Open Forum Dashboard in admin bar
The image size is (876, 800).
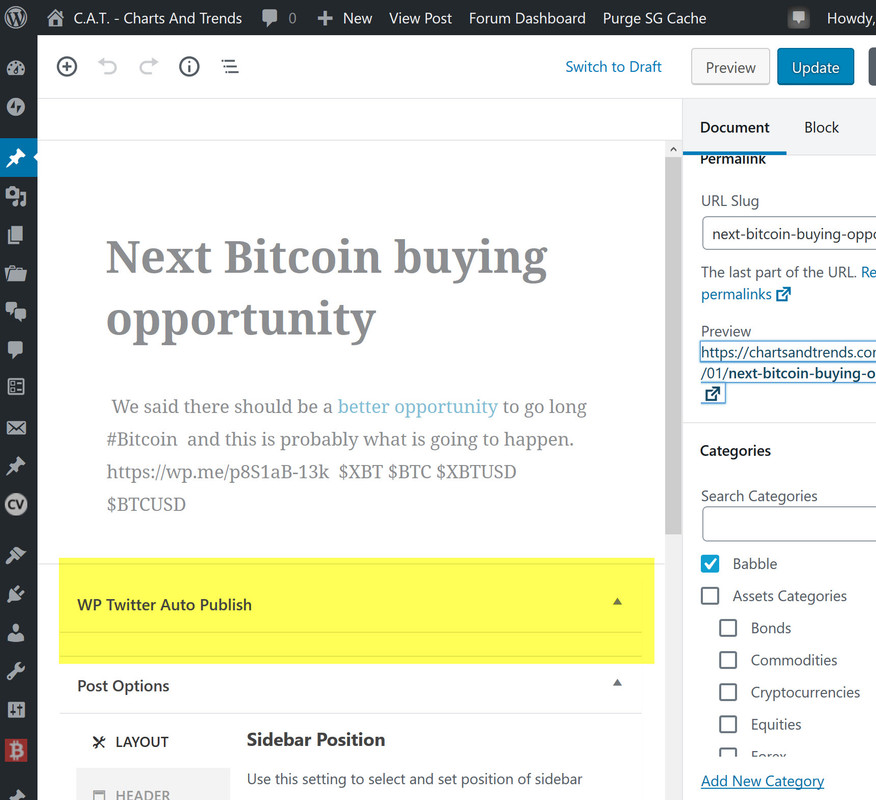[527, 18]
